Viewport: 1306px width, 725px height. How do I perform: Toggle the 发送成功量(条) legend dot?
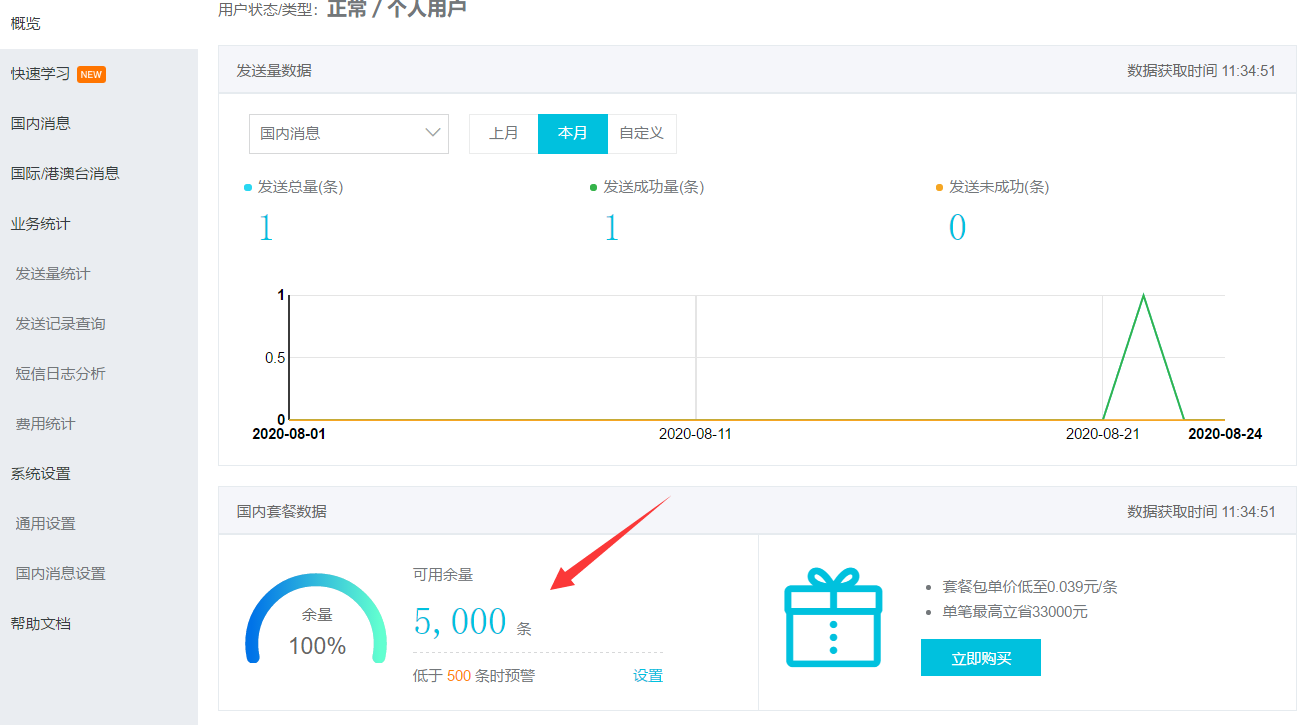594,187
